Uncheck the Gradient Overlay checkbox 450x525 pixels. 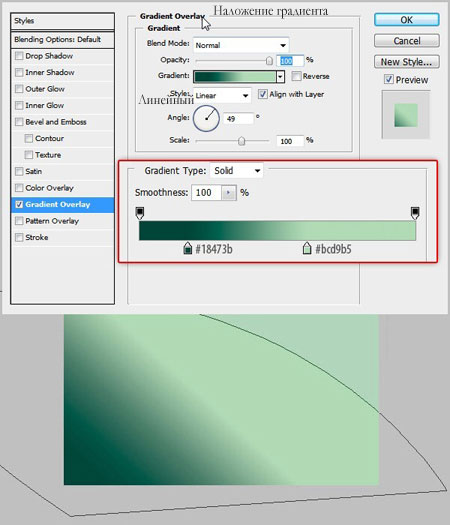19,204
